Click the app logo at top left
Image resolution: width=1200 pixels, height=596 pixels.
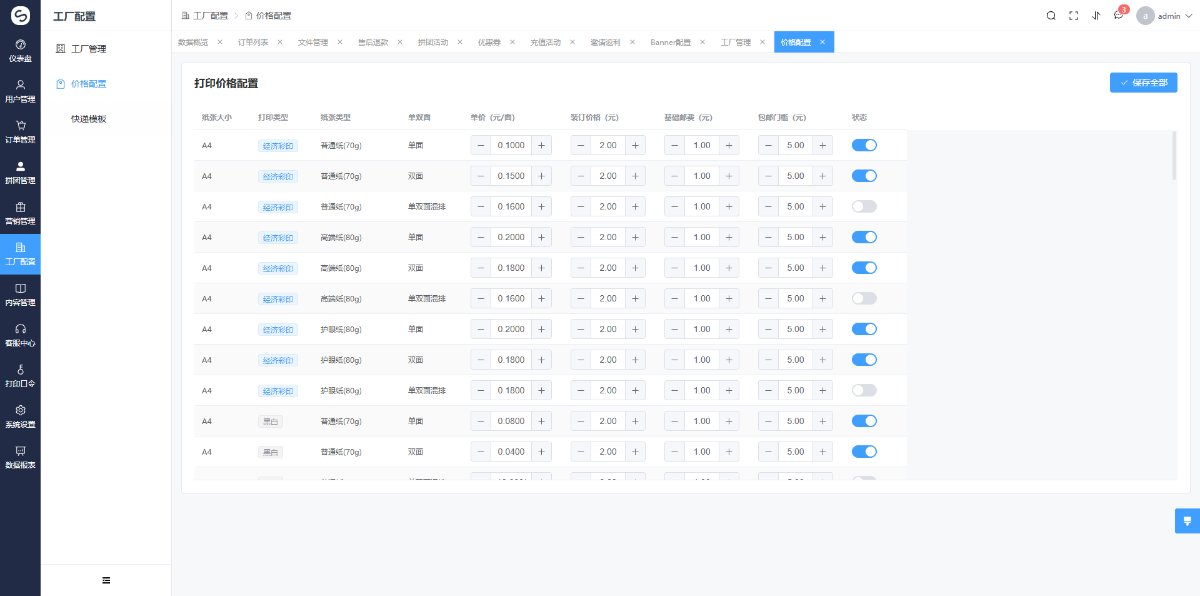point(20,15)
